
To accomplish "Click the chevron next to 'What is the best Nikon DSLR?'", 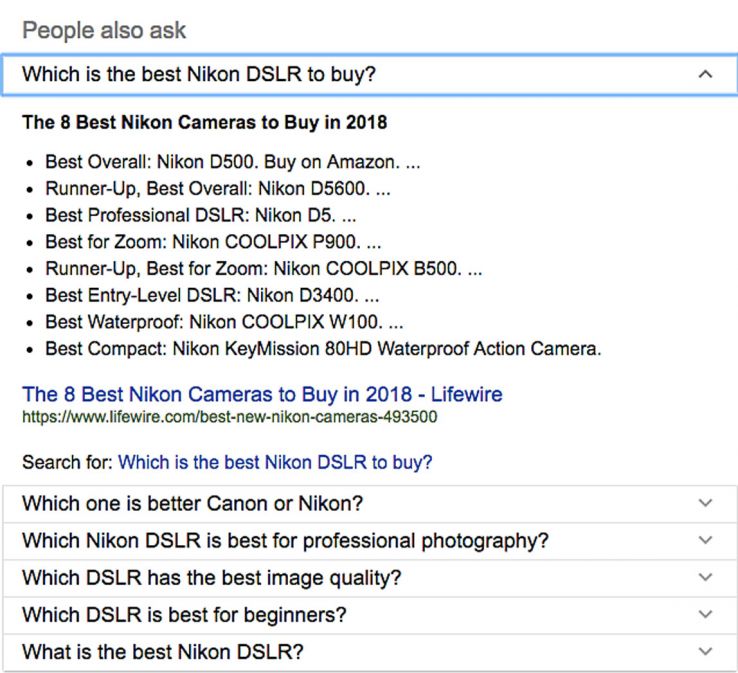I will [x=706, y=652].
